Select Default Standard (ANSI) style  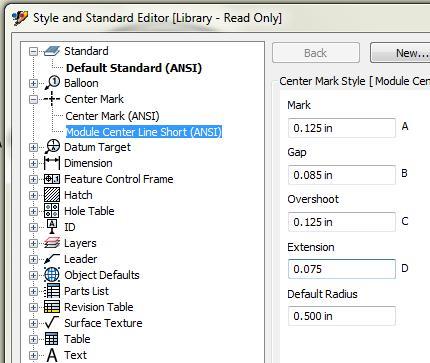[134, 68]
